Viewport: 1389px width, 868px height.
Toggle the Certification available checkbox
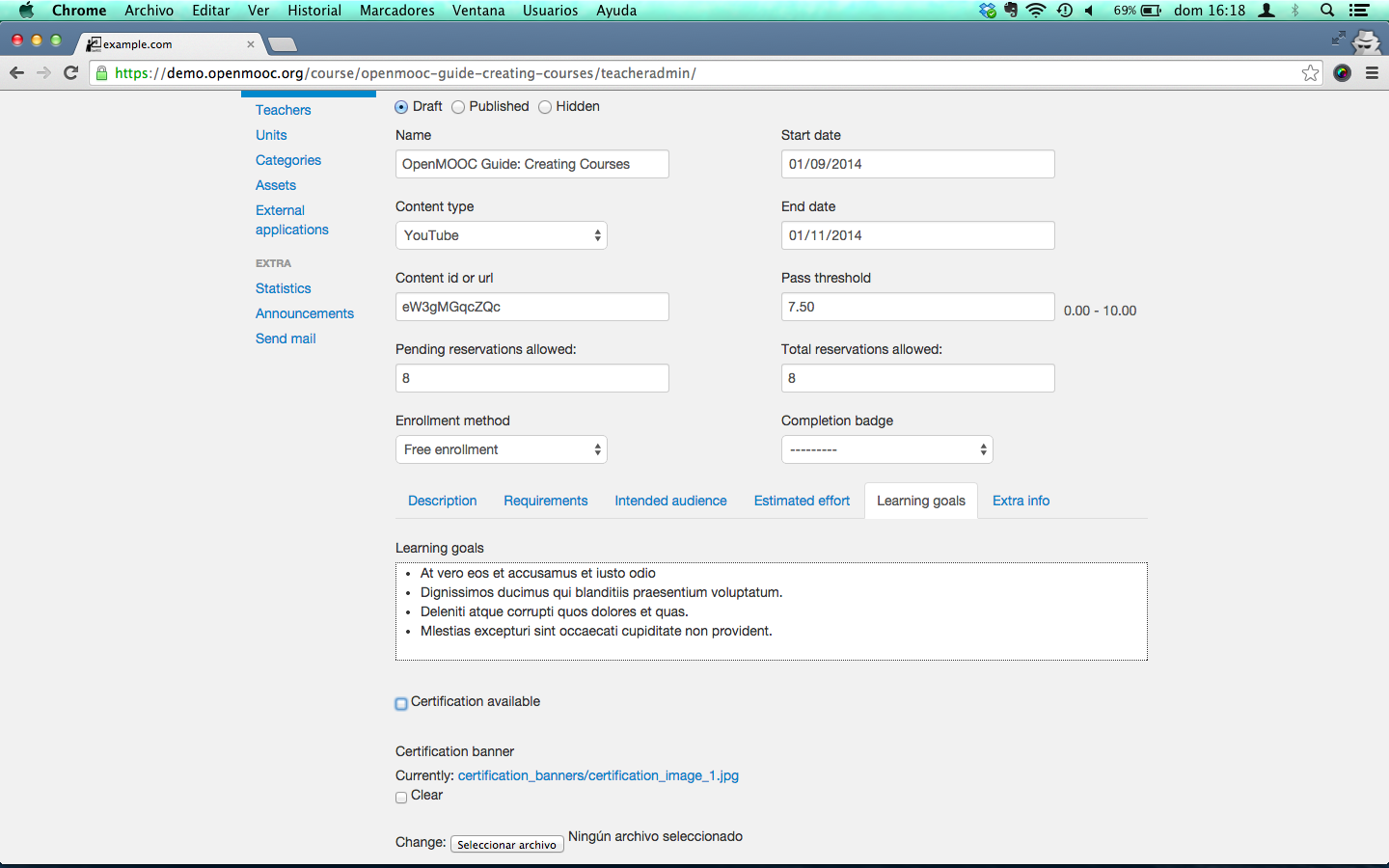pyautogui.click(x=401, y=704)
